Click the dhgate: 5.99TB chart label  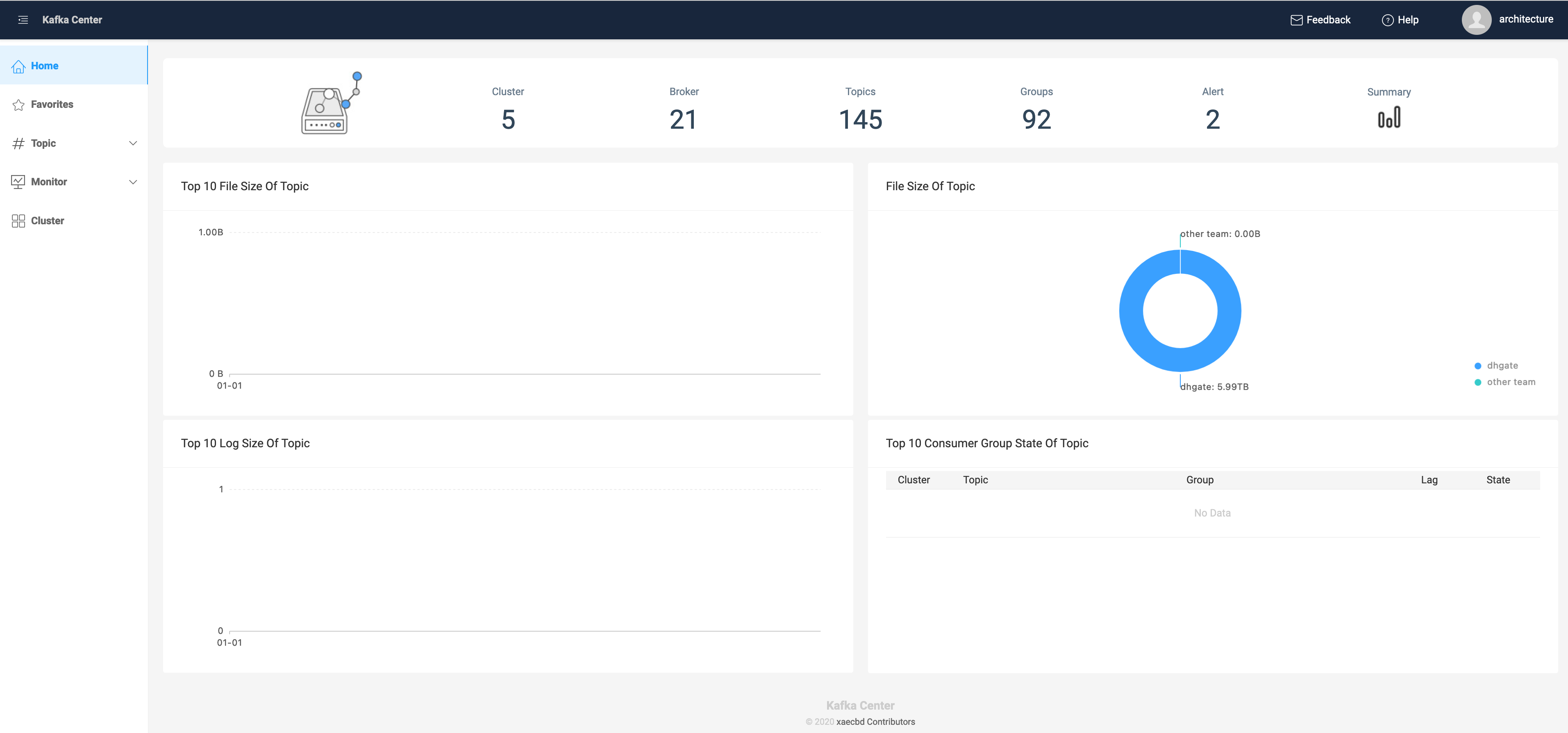pos(1214,387)
